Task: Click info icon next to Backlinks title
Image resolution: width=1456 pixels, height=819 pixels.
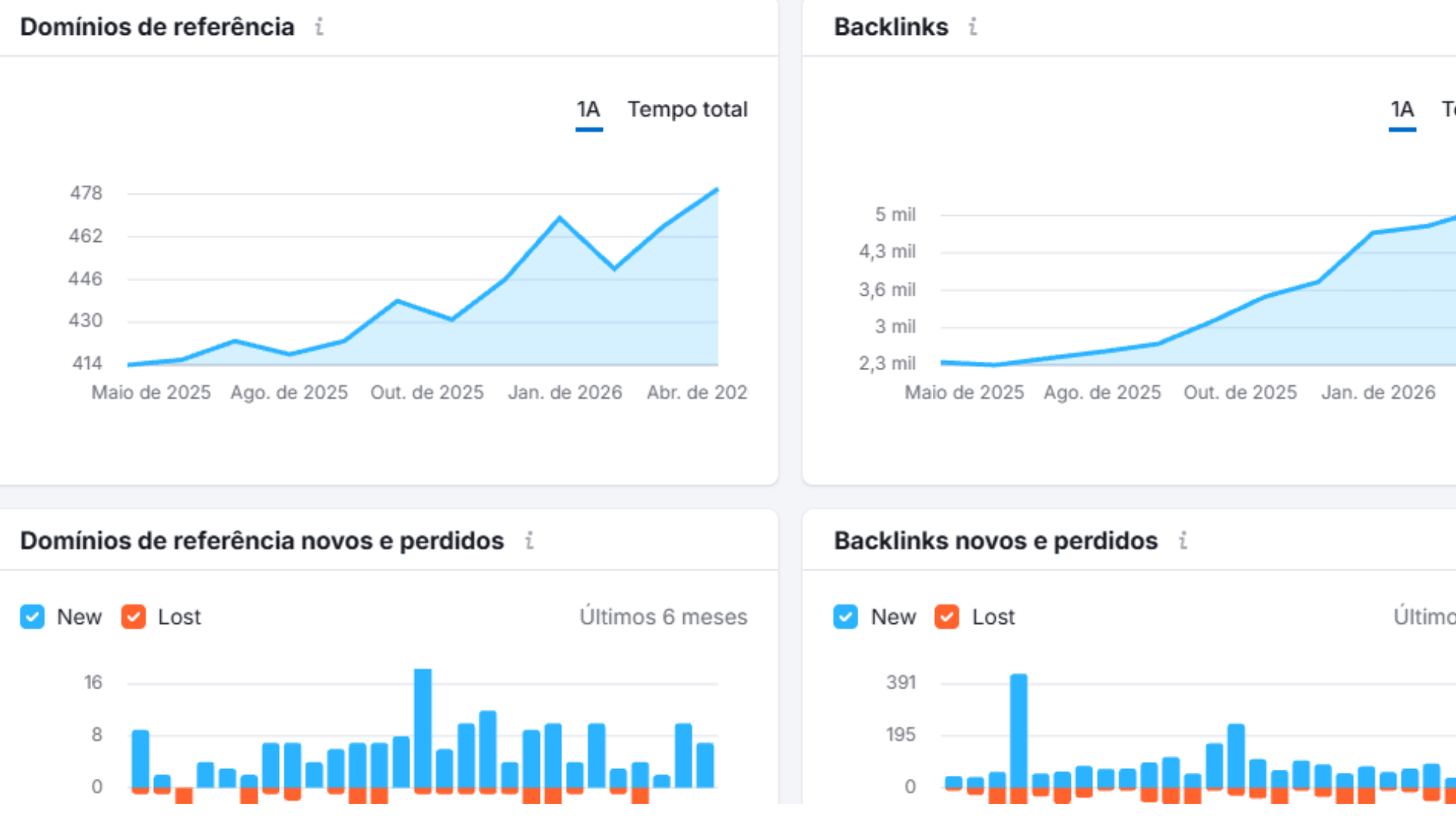Action: 973,27
